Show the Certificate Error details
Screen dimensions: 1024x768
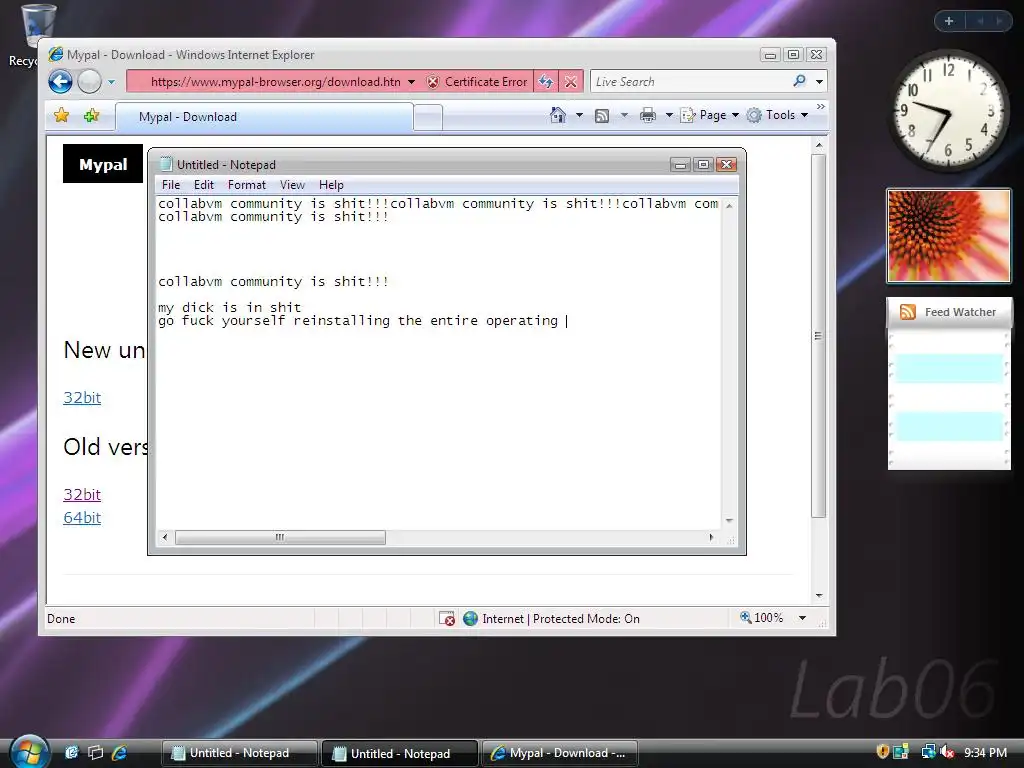click(477, 82)
